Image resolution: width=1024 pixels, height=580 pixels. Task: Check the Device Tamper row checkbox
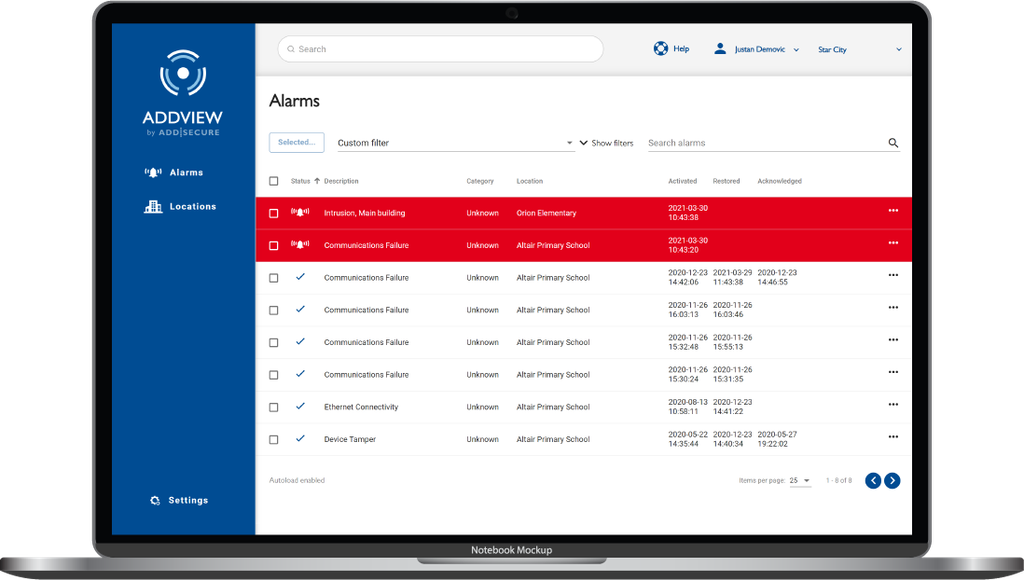[x=274, y=440]
